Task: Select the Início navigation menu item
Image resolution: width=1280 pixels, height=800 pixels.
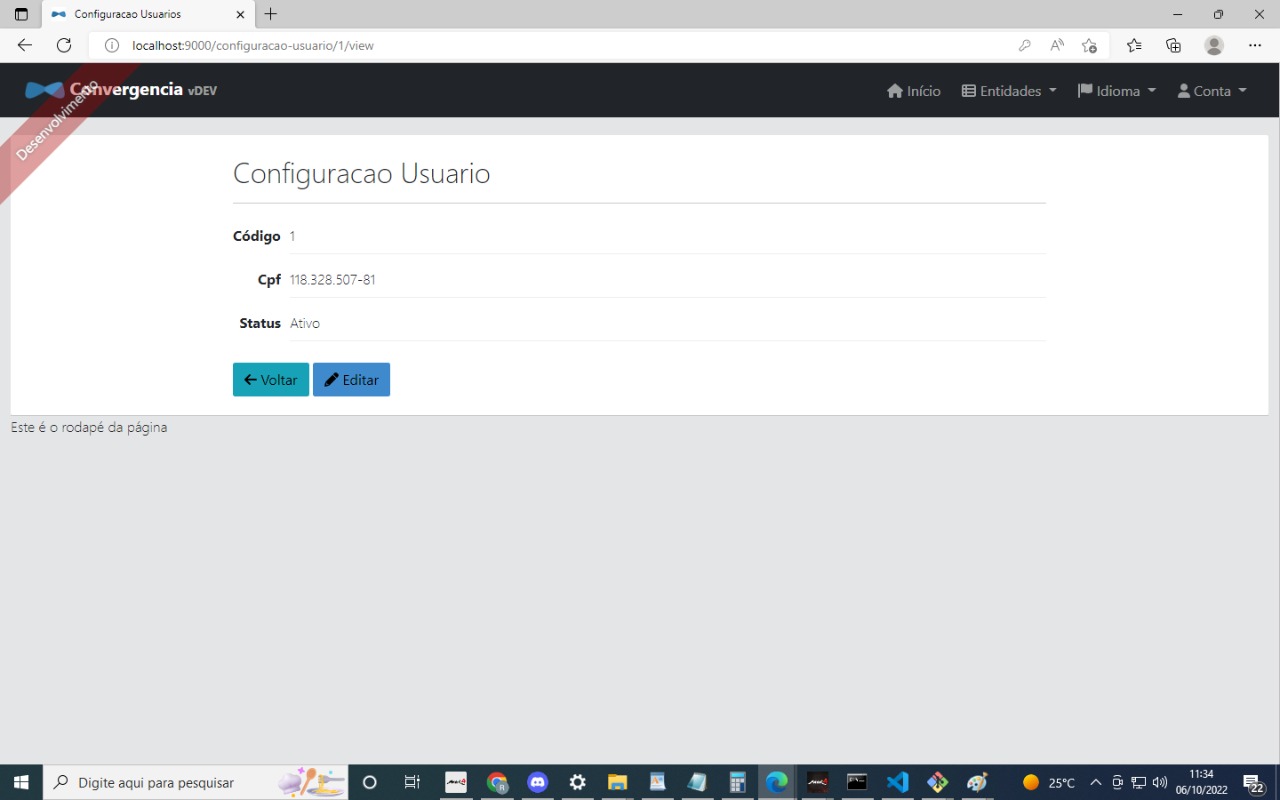Action: [913, 90]
